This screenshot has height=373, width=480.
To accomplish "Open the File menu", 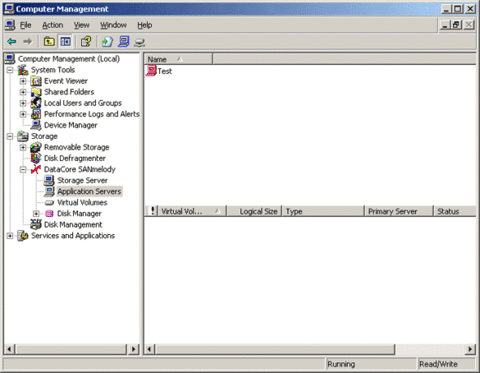I will click(25, 25).
